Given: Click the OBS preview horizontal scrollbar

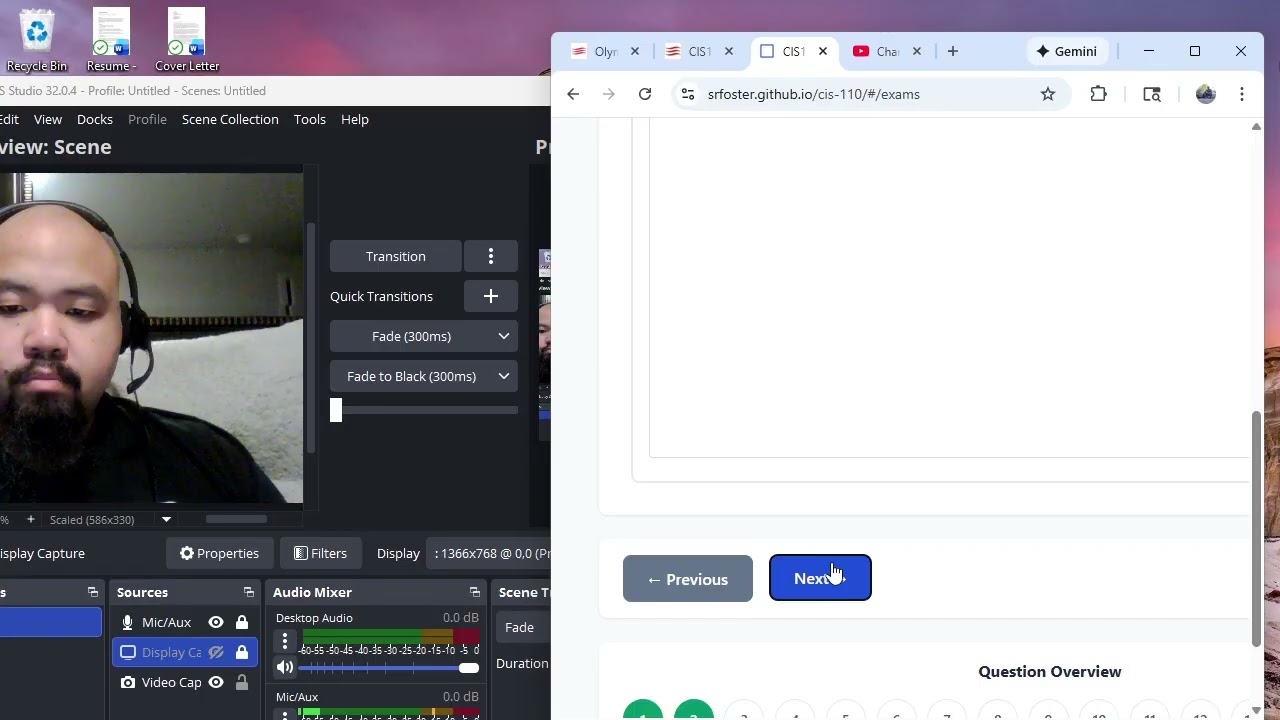Looking at the screenshot, I should [237, 519].
